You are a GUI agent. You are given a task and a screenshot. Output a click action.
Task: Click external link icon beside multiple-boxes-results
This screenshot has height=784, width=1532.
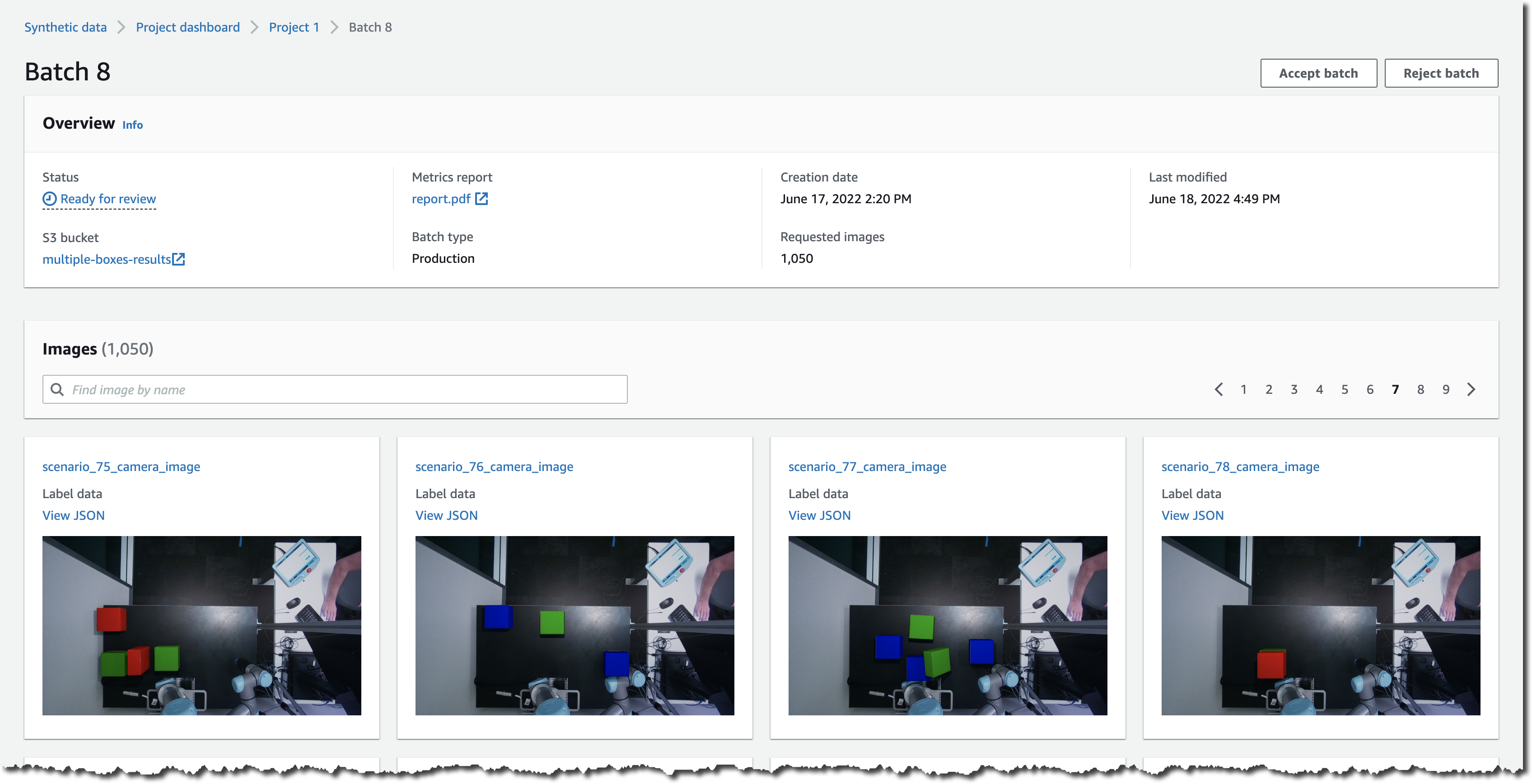tap(178, 259)
